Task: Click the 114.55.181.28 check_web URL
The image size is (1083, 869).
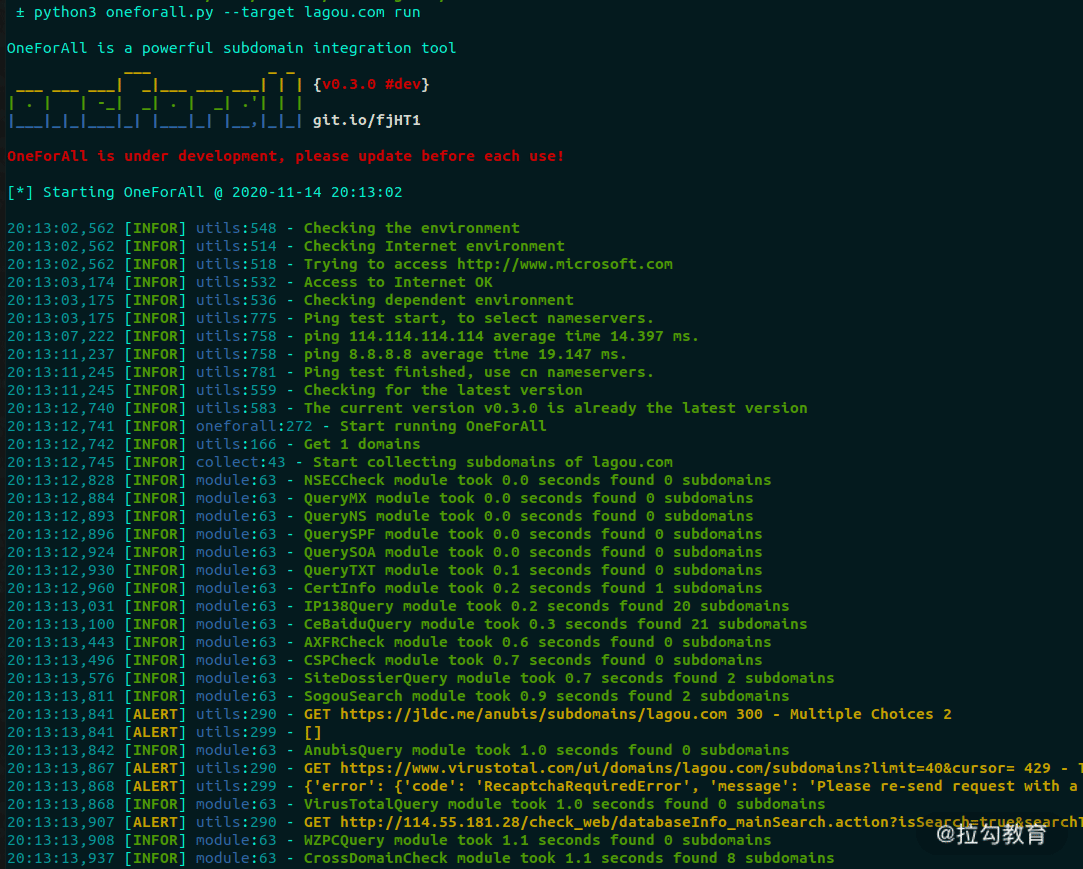Action: [x=711, y=822]
